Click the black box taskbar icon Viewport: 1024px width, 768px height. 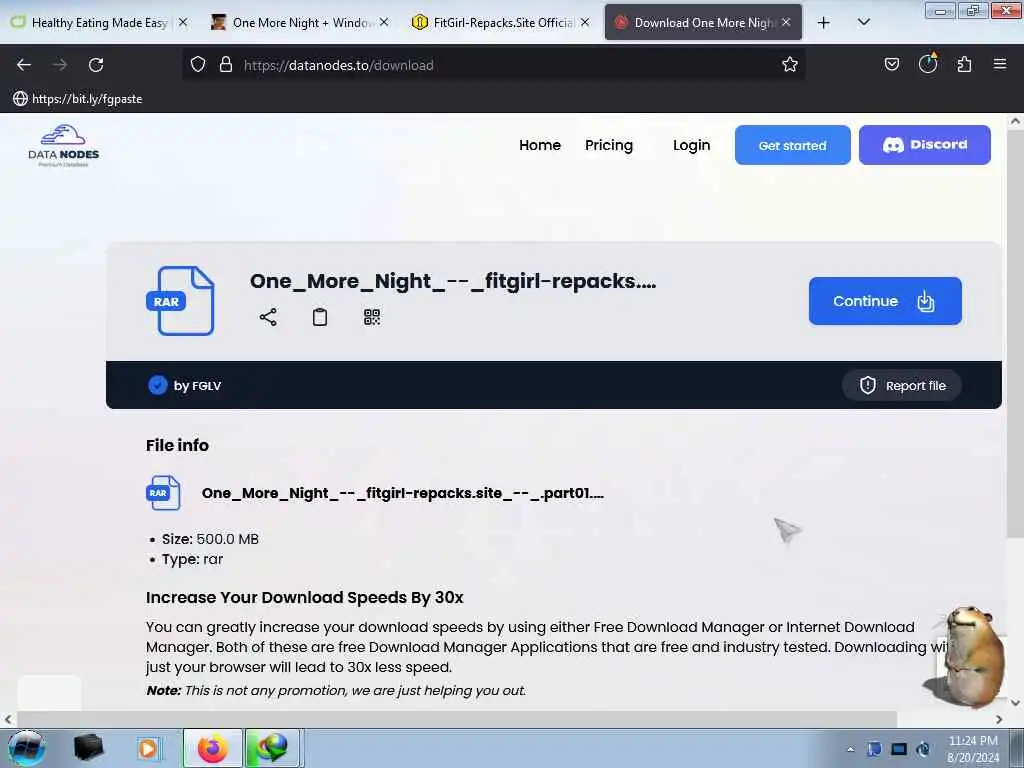88,748
